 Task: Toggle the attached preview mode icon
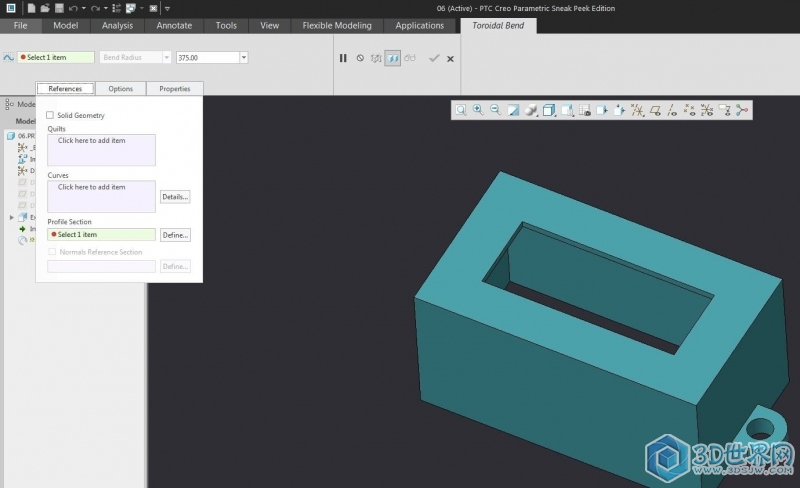click(392, 58)
